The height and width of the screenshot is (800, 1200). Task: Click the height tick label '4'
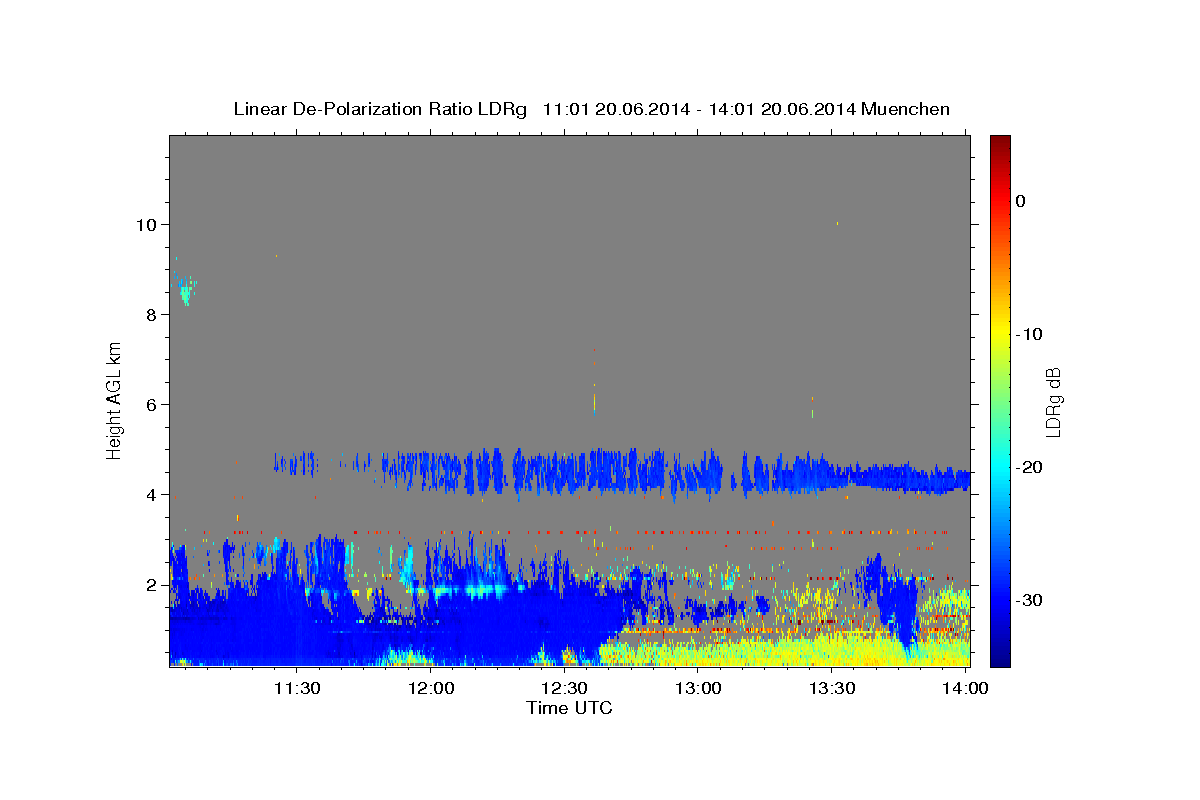(153, 494)
